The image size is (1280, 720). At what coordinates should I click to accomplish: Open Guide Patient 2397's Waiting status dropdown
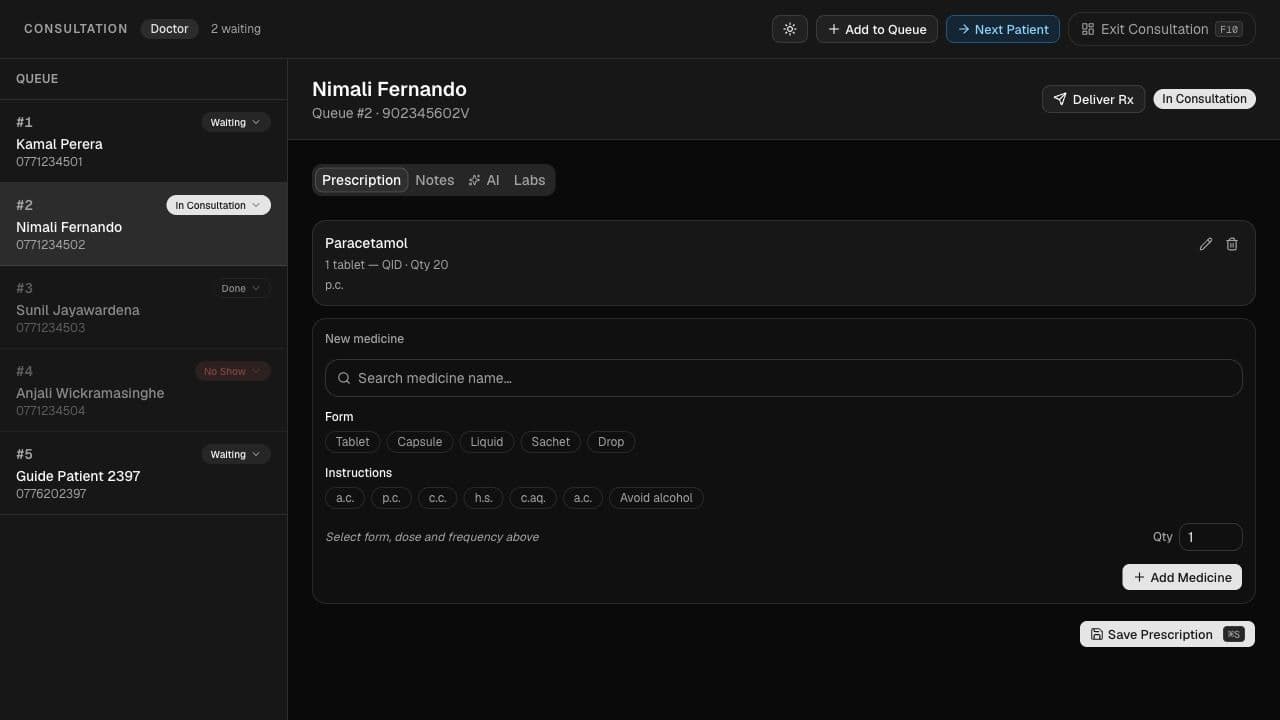(x=236, y=454)
